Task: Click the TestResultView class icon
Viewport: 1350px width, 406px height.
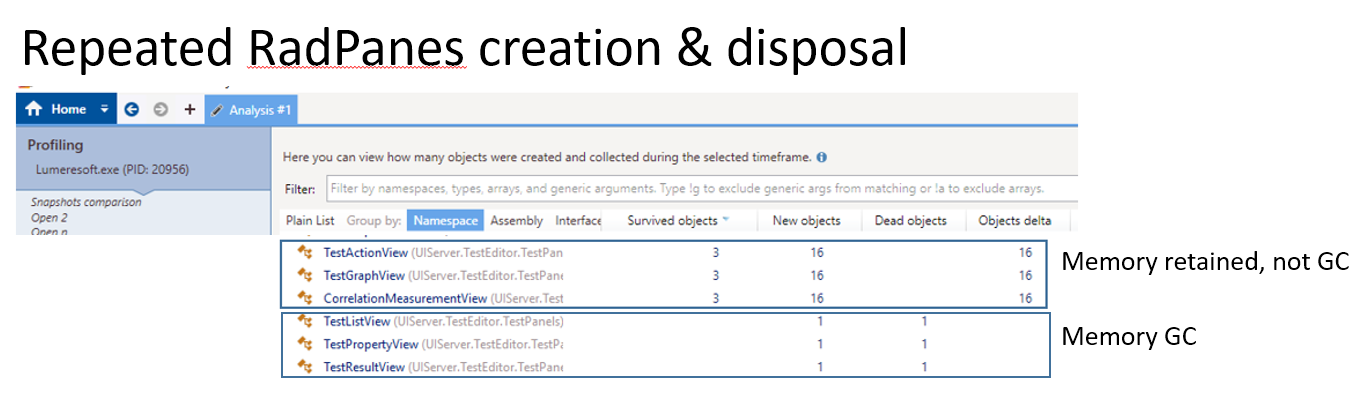Action: pyautogui.click(x=306, y=367)
